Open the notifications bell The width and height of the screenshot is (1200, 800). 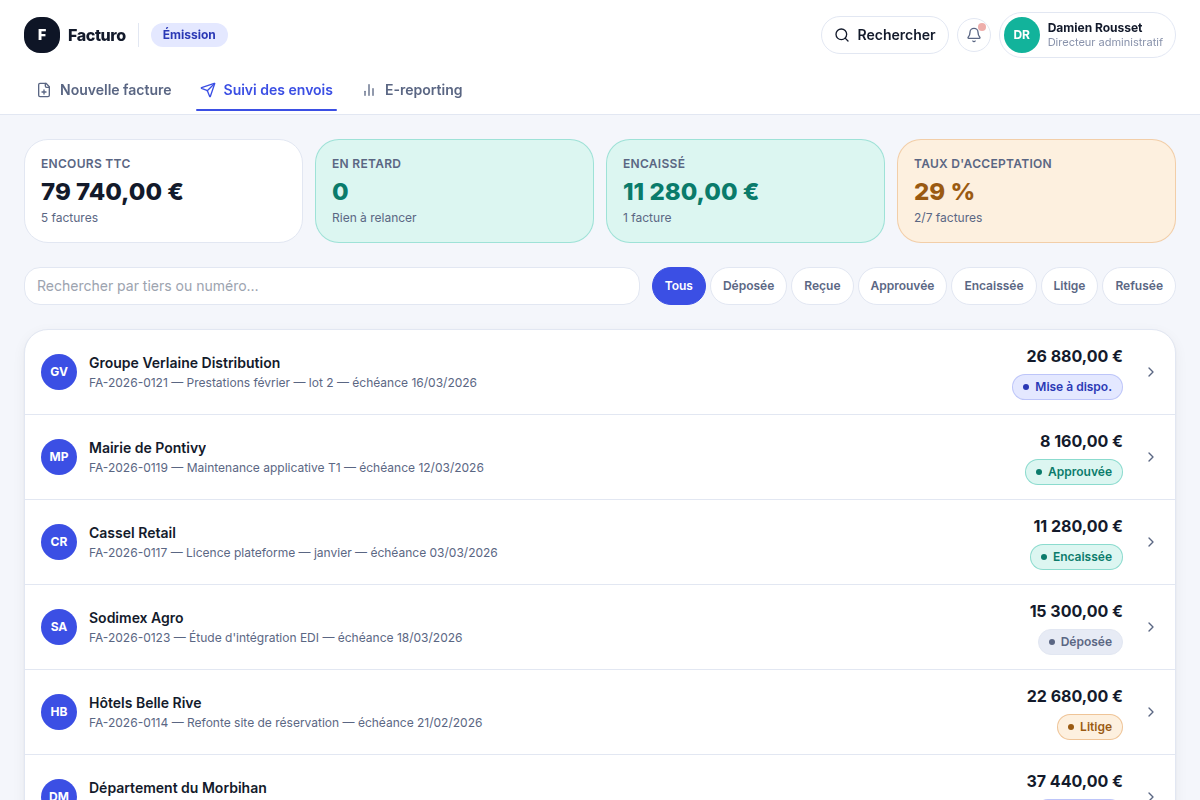tap(974, 35)
